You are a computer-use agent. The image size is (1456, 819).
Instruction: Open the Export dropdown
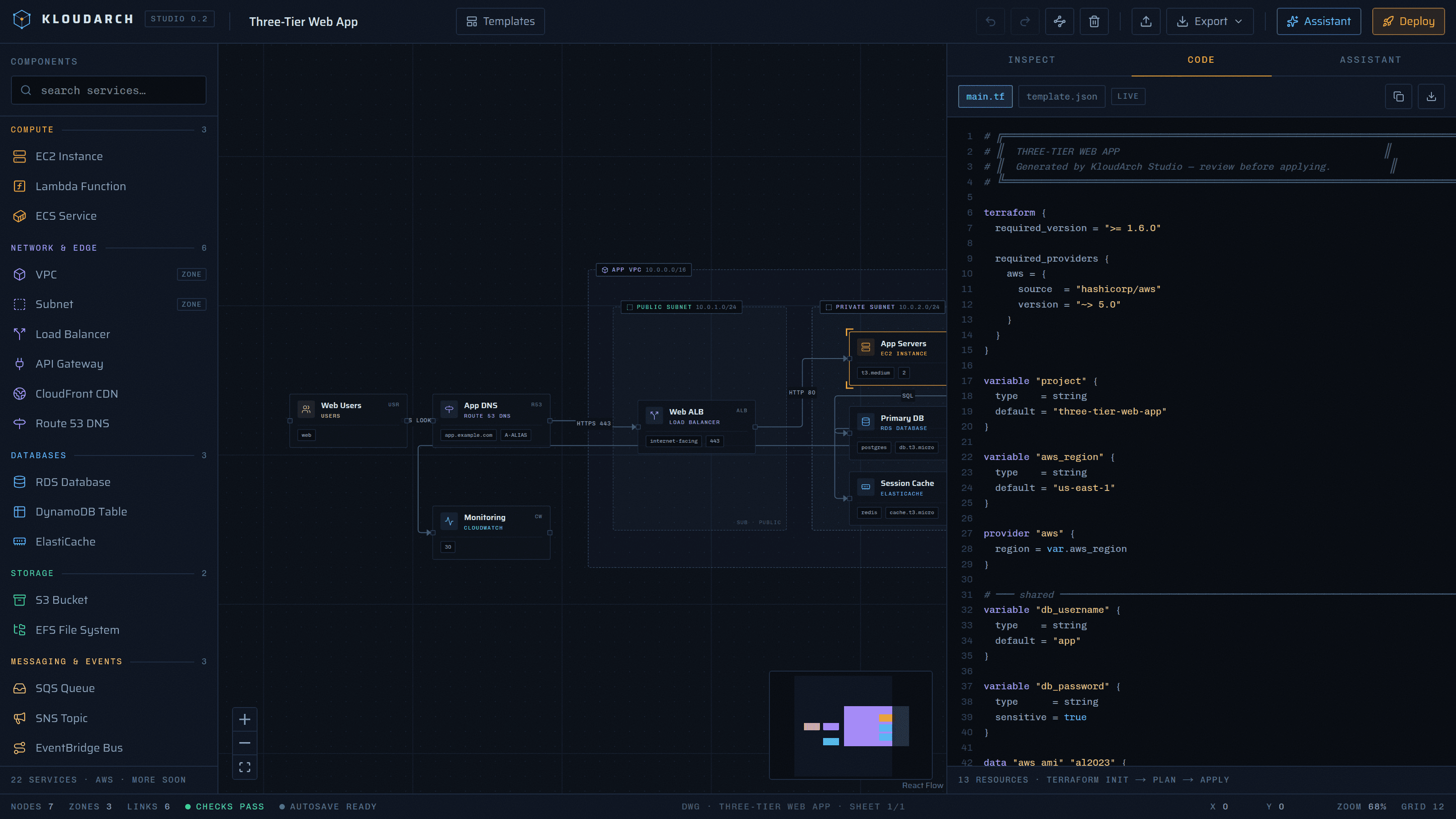1209,21
